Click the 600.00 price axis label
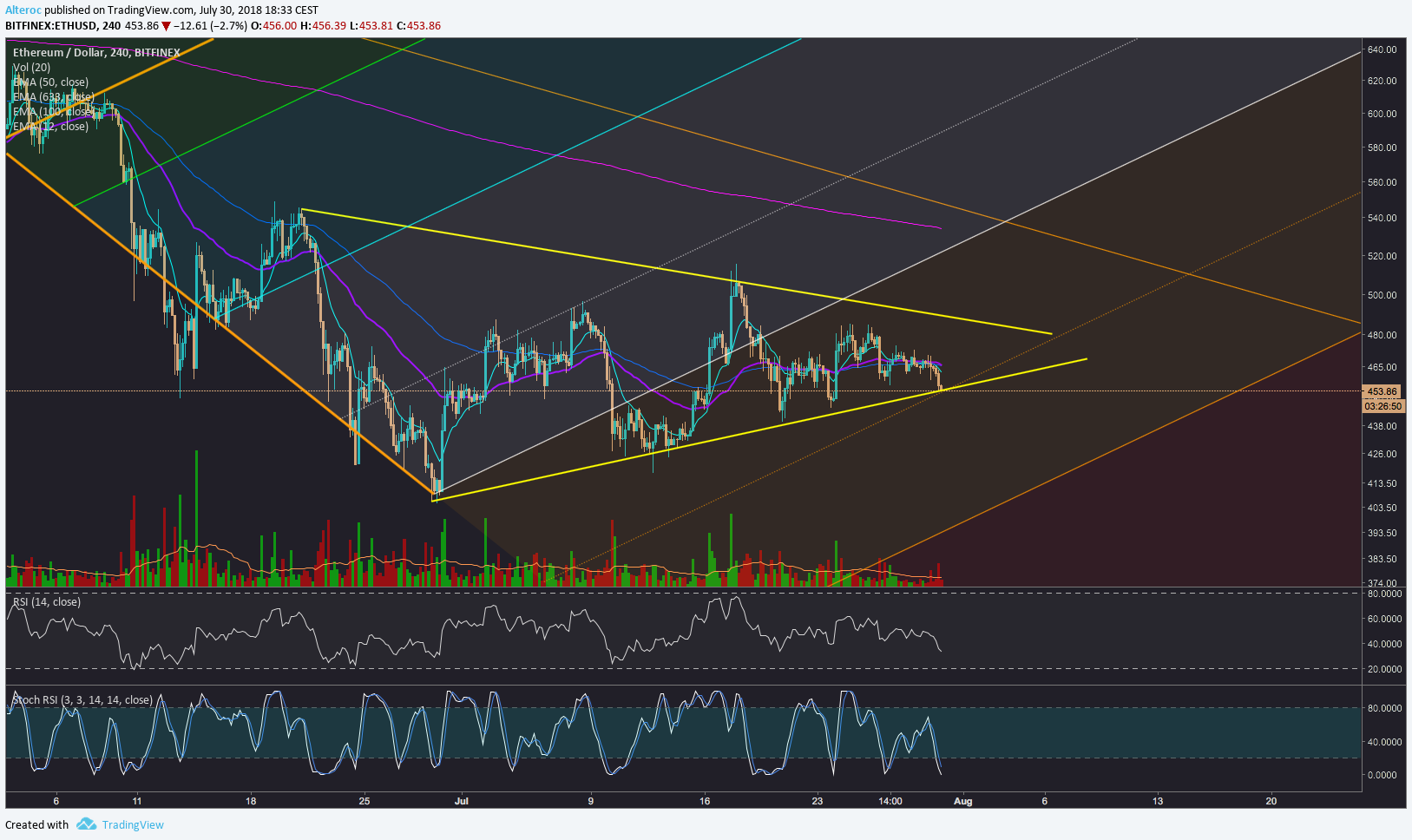 (x=1382, y=114)
